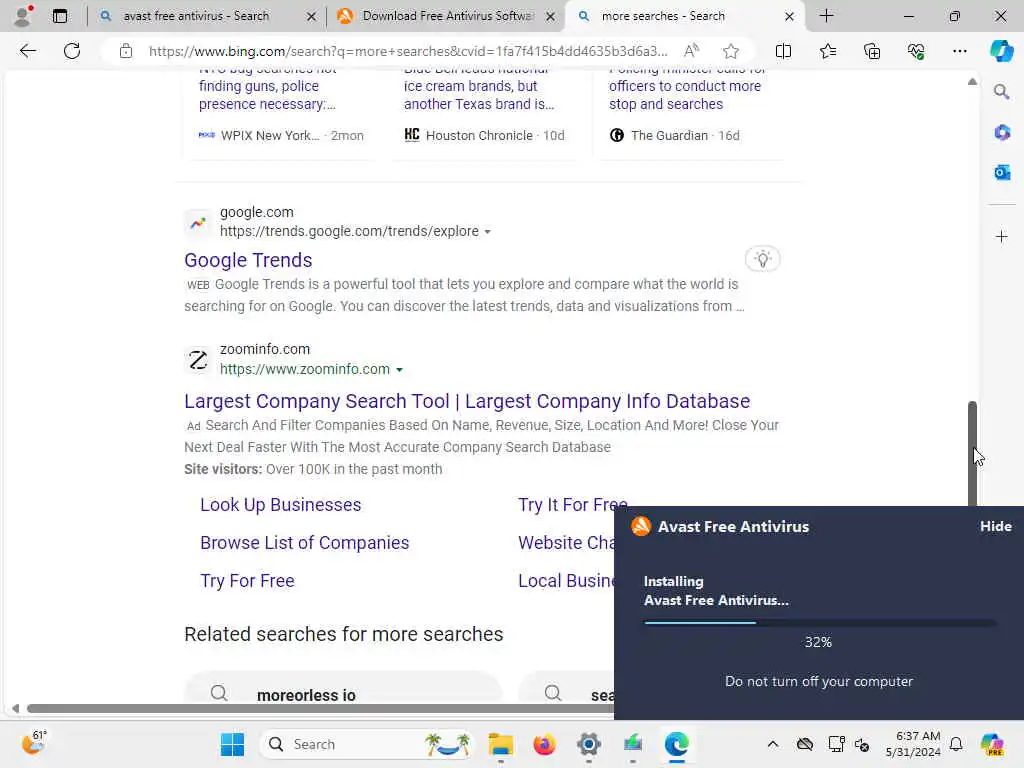Open the tab actions menu icon

(59, 16)
